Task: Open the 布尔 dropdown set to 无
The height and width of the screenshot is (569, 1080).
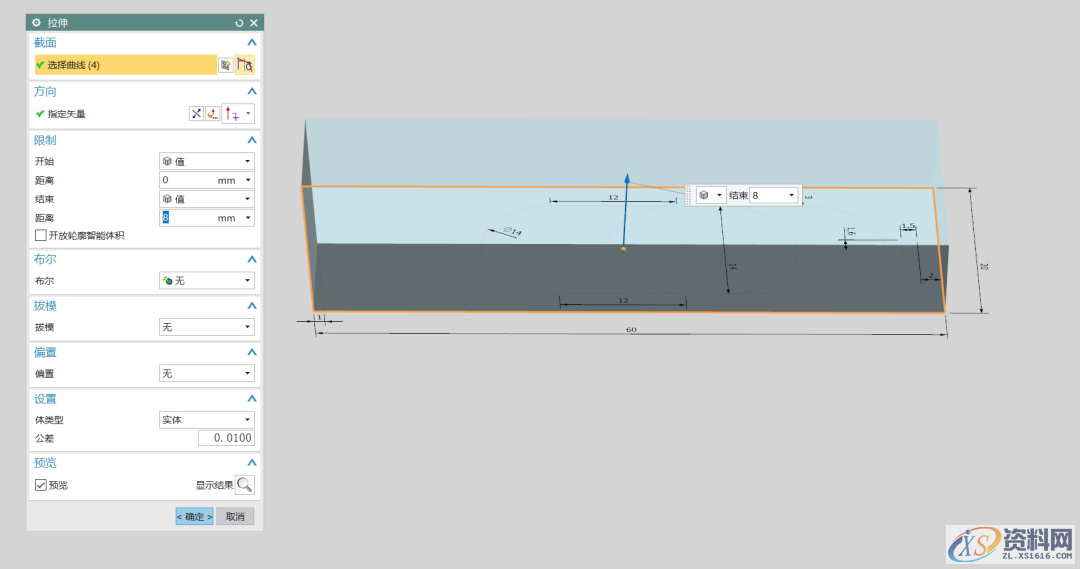Action: point(206,281)
